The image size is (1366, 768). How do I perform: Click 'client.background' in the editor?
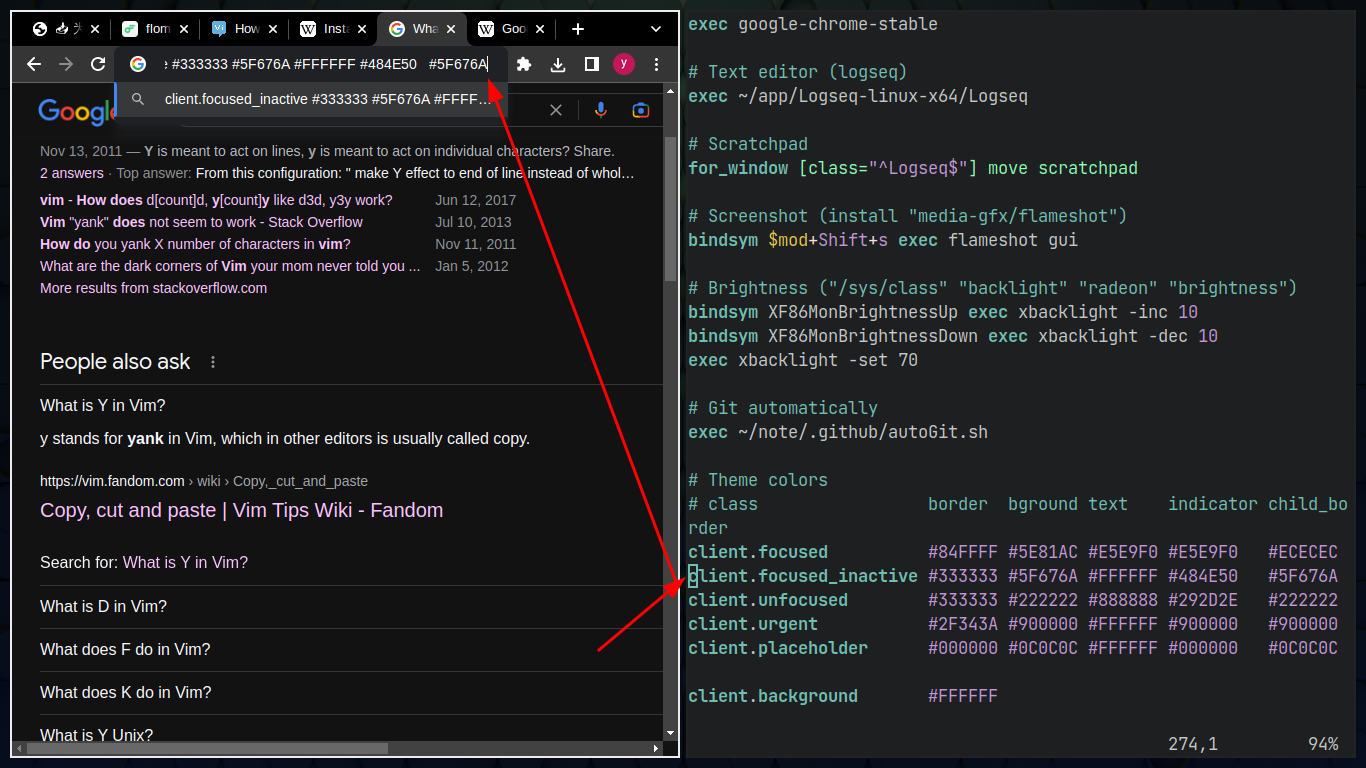[x=773, y=696]
